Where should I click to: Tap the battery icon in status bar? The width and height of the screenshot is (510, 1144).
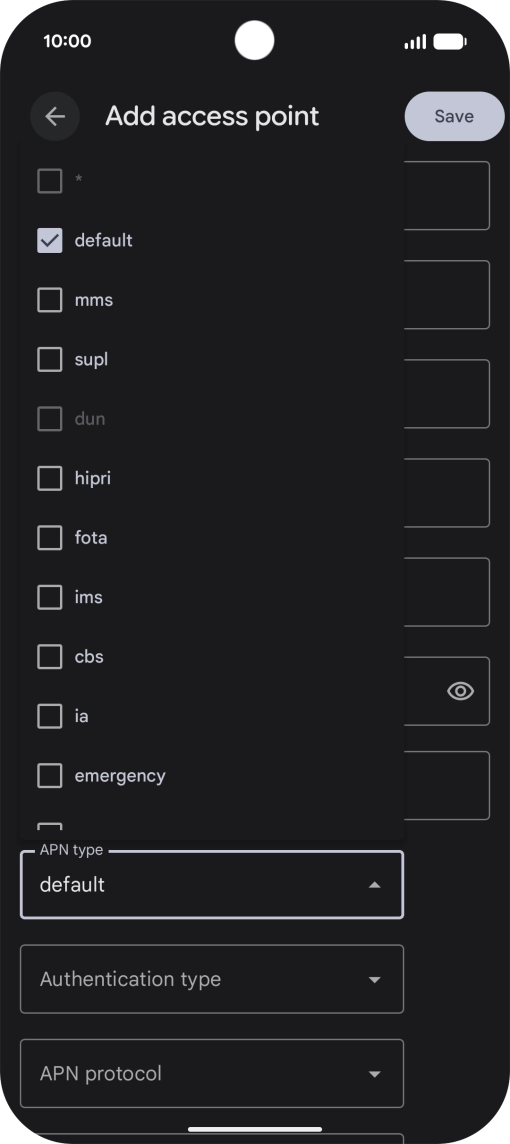point(450,42)
